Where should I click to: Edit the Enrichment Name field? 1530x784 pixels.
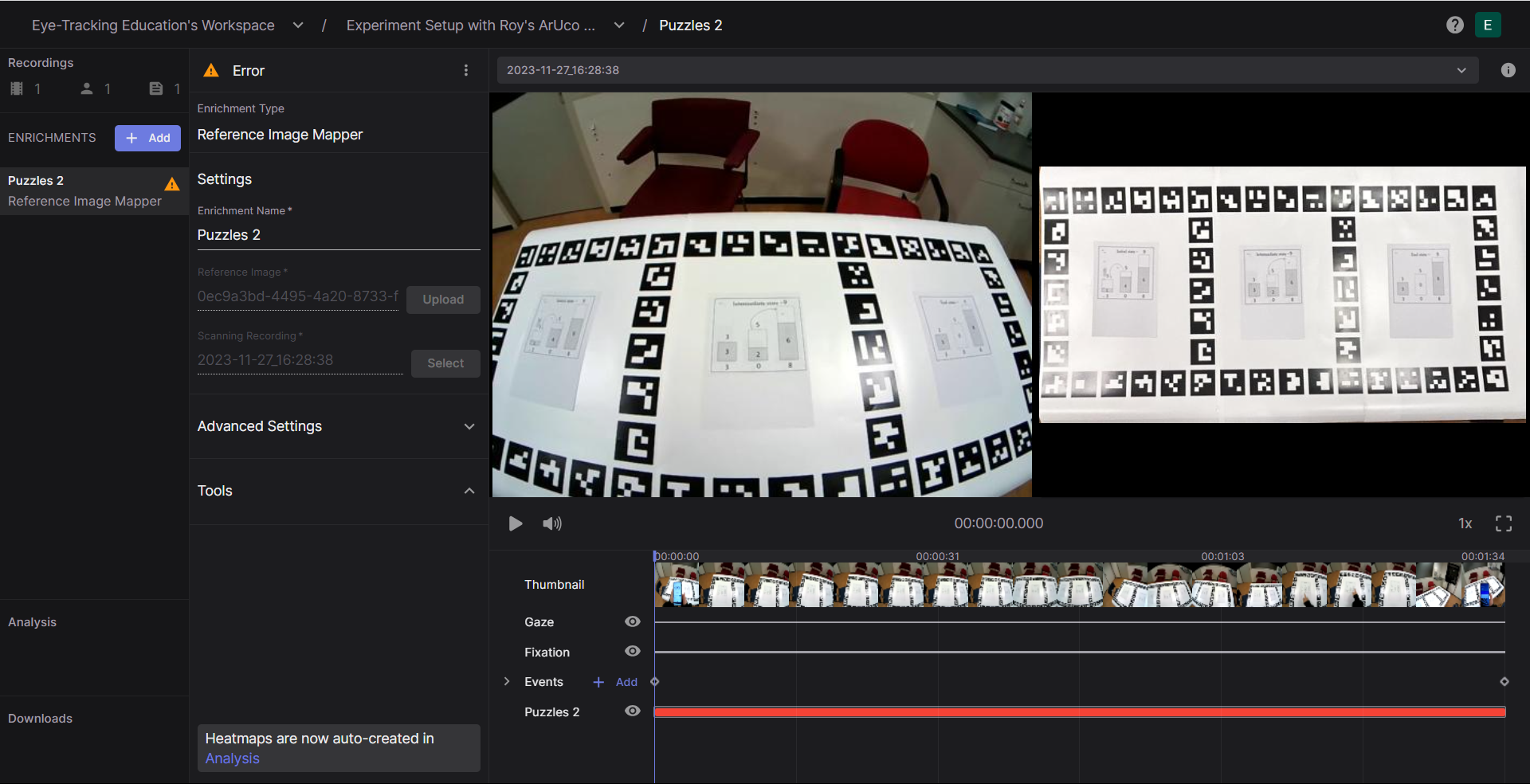[x=339, y=235]
